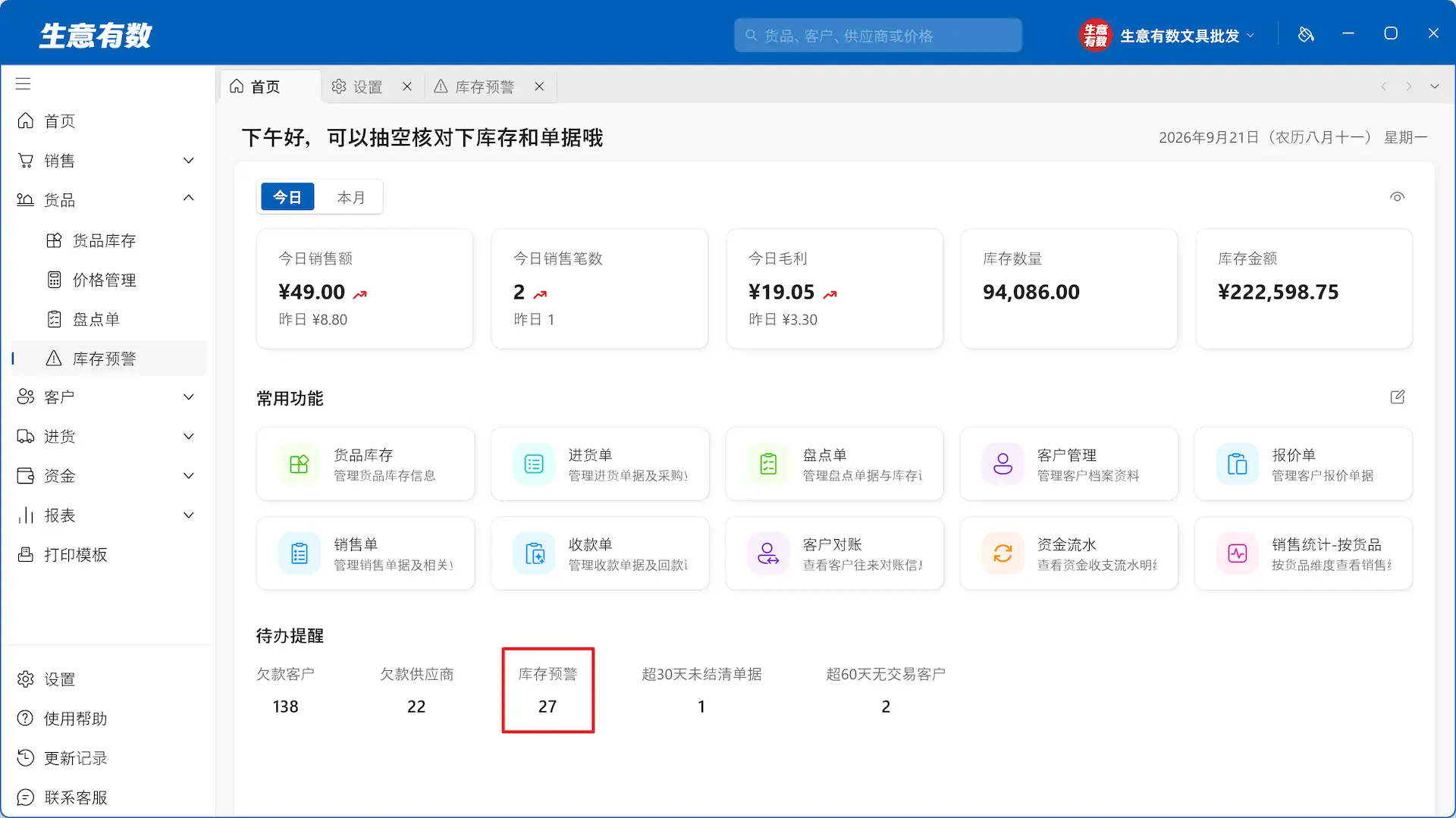
Task: Open 使用帮助 in the sidebar
Action: [x=108, y=719]
